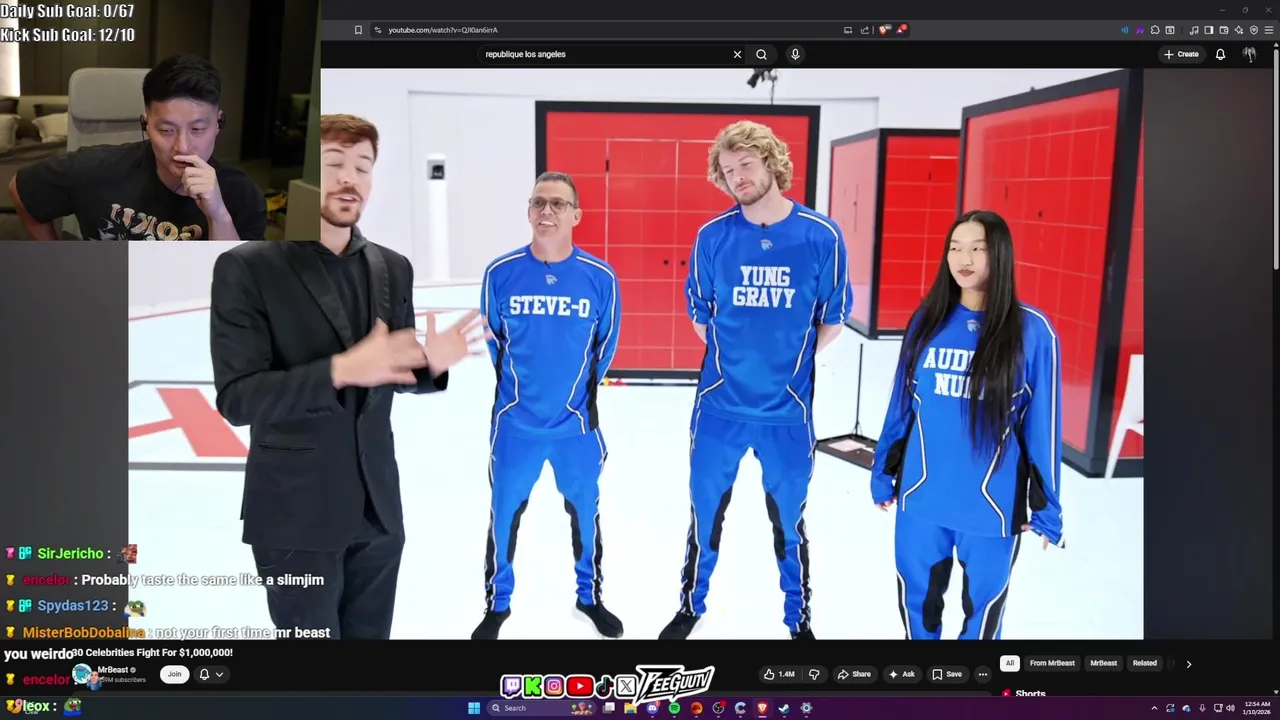Open the browser hamburger main menu

(1269, 30)
